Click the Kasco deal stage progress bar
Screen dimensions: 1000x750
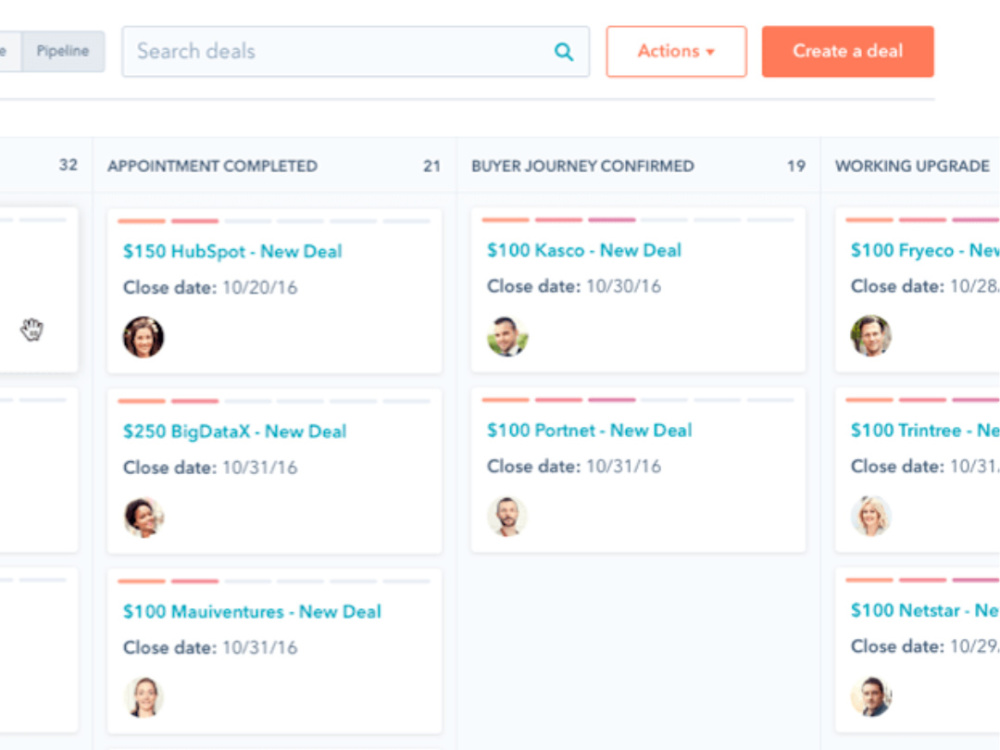point(638,220)
